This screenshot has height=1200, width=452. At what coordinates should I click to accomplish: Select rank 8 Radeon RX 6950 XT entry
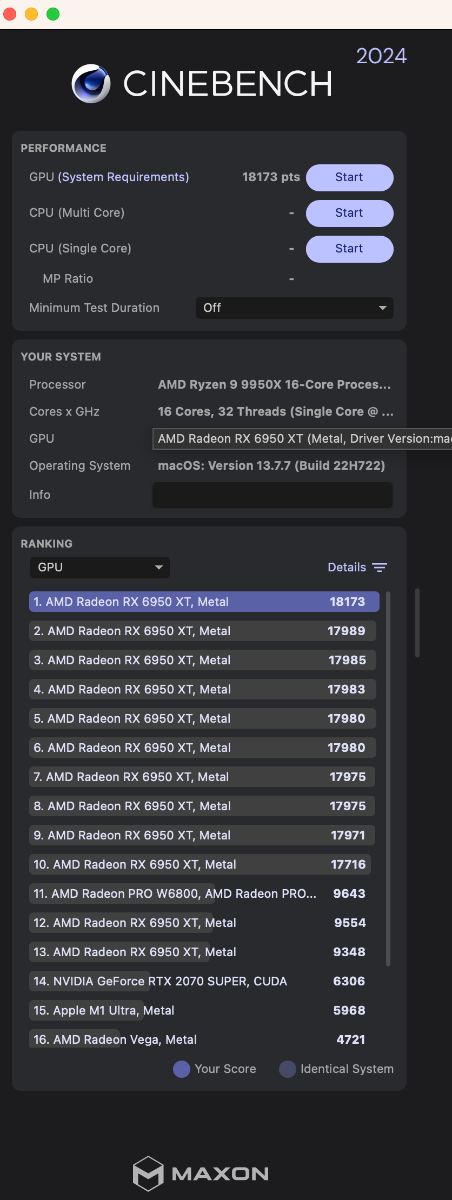tap(204, 806)
